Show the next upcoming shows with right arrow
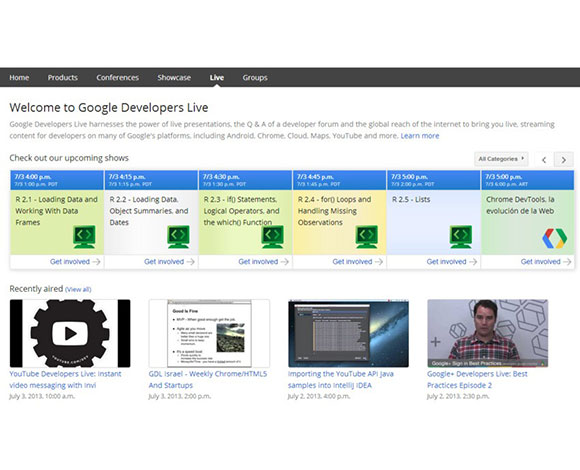 [563, 160]
